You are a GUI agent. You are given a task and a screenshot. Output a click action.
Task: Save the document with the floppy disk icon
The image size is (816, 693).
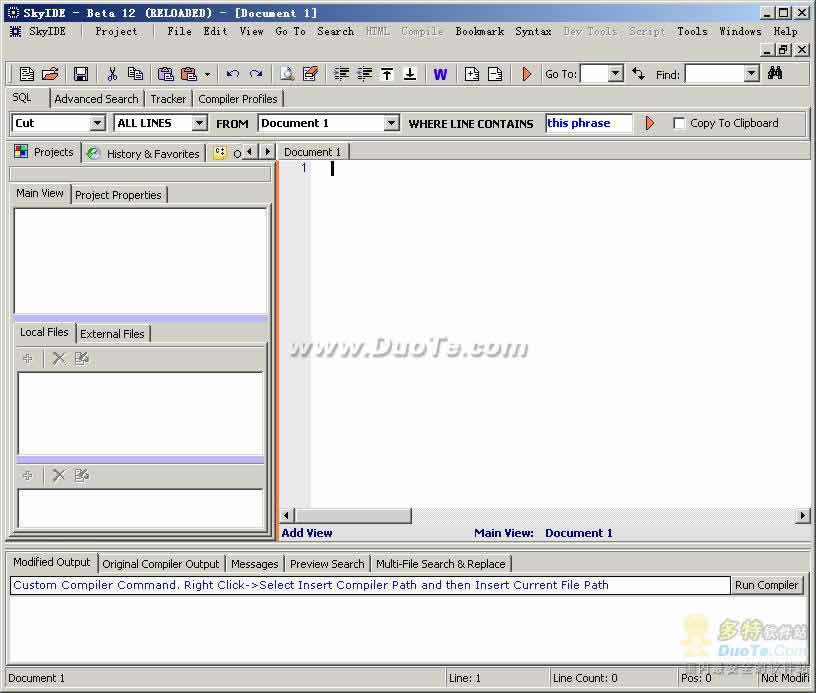(x=81, y=74)
